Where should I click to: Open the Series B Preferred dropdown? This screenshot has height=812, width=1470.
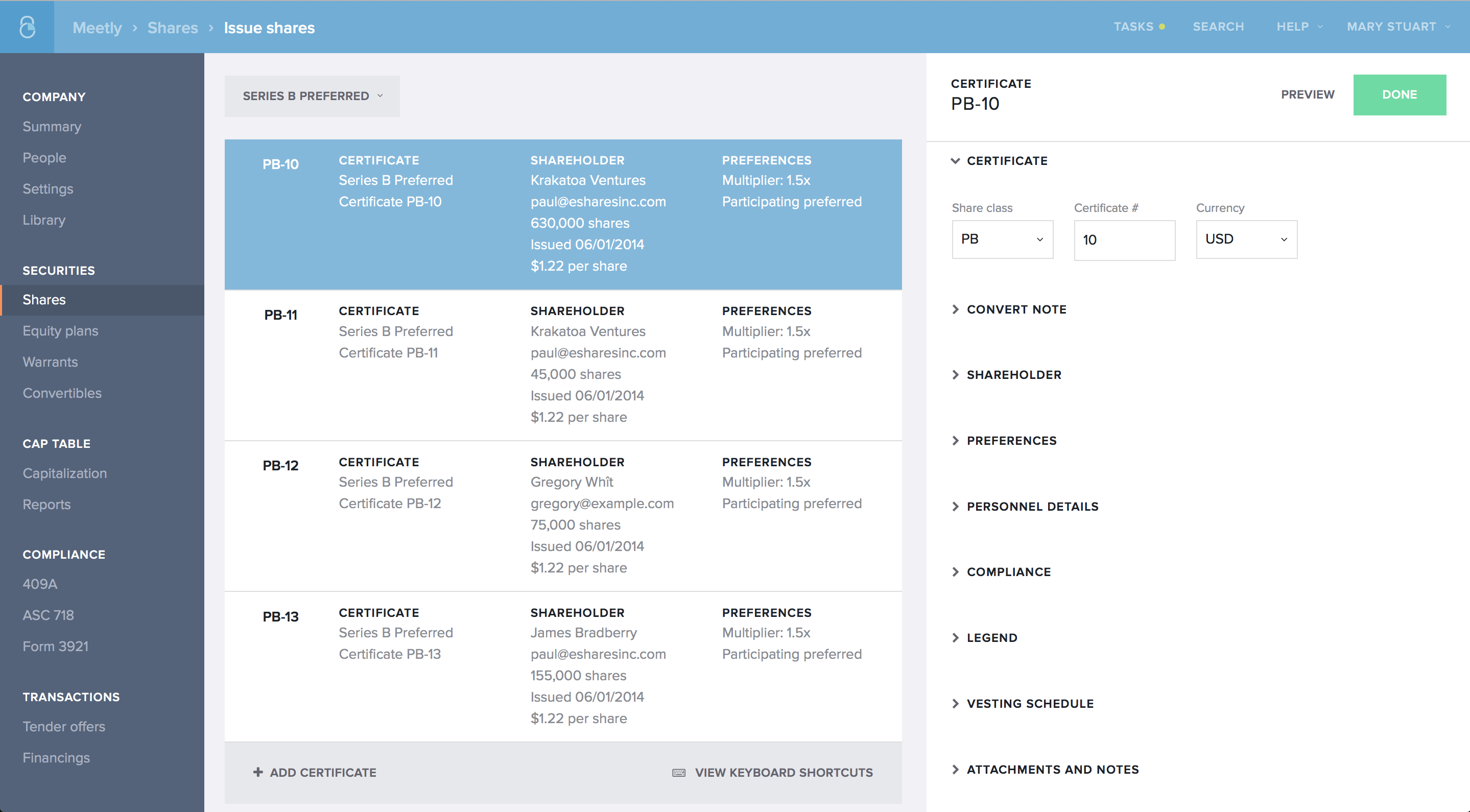(312, 96)
